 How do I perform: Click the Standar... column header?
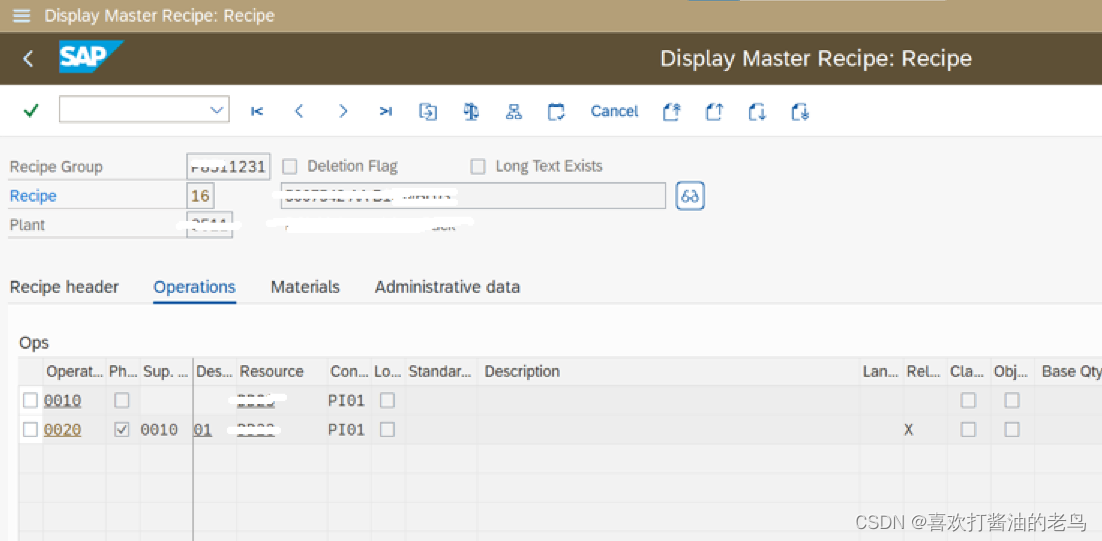tap(440, 372)
